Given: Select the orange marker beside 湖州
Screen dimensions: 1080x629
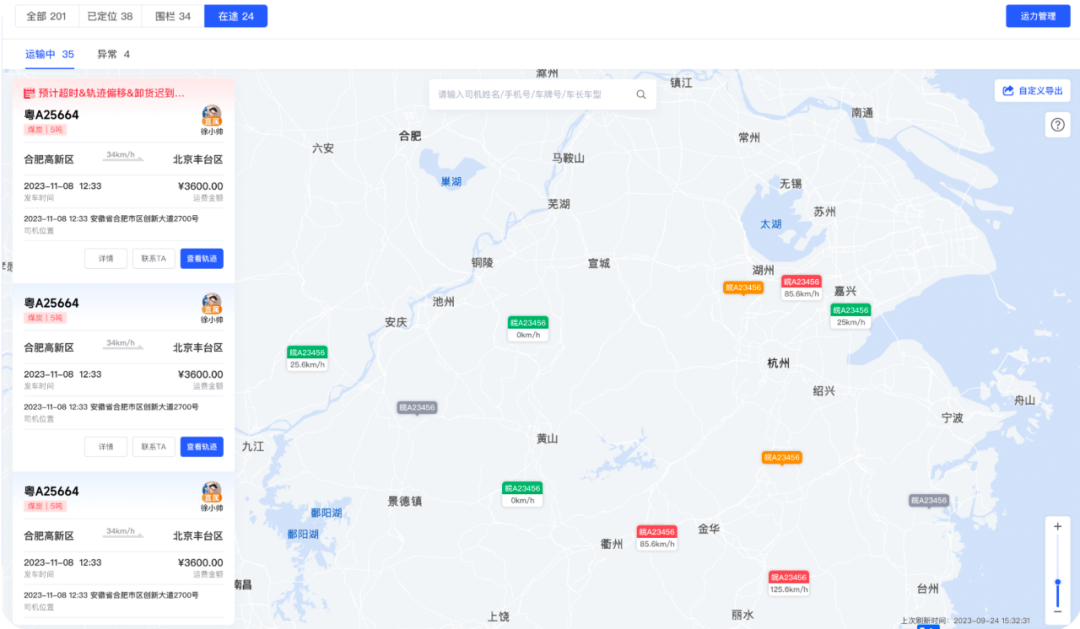Looking at the screenshot, I should [742, 288].
